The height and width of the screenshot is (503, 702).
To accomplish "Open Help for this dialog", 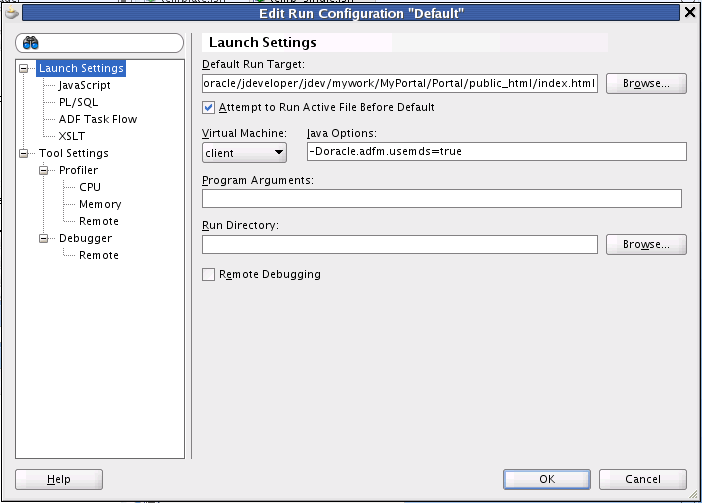I will 59,479.
